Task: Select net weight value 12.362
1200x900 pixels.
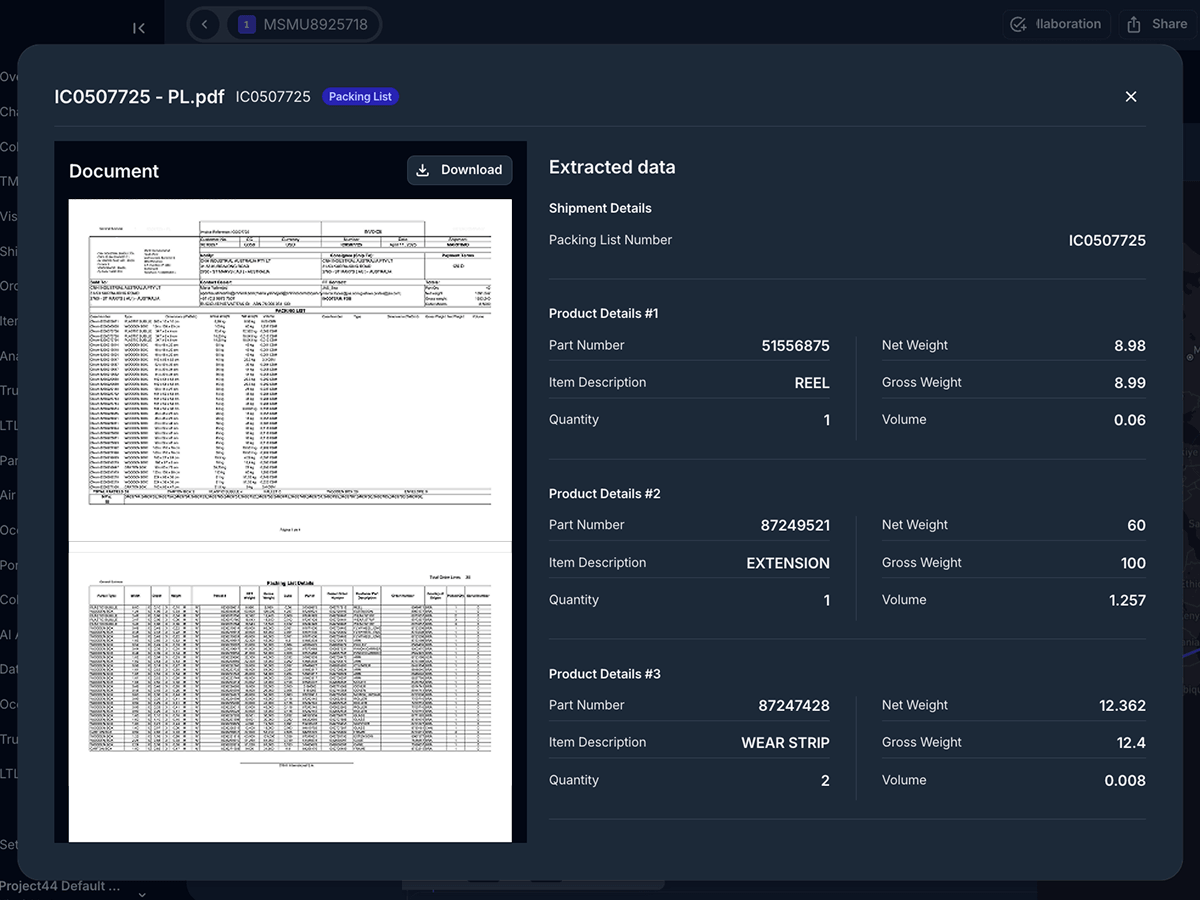Action: [1122, 705]
